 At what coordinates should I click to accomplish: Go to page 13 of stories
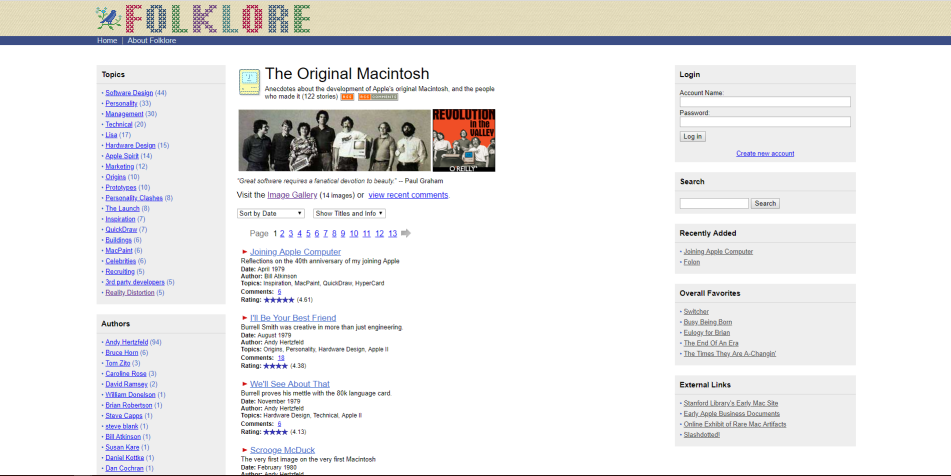click(392, 233)
